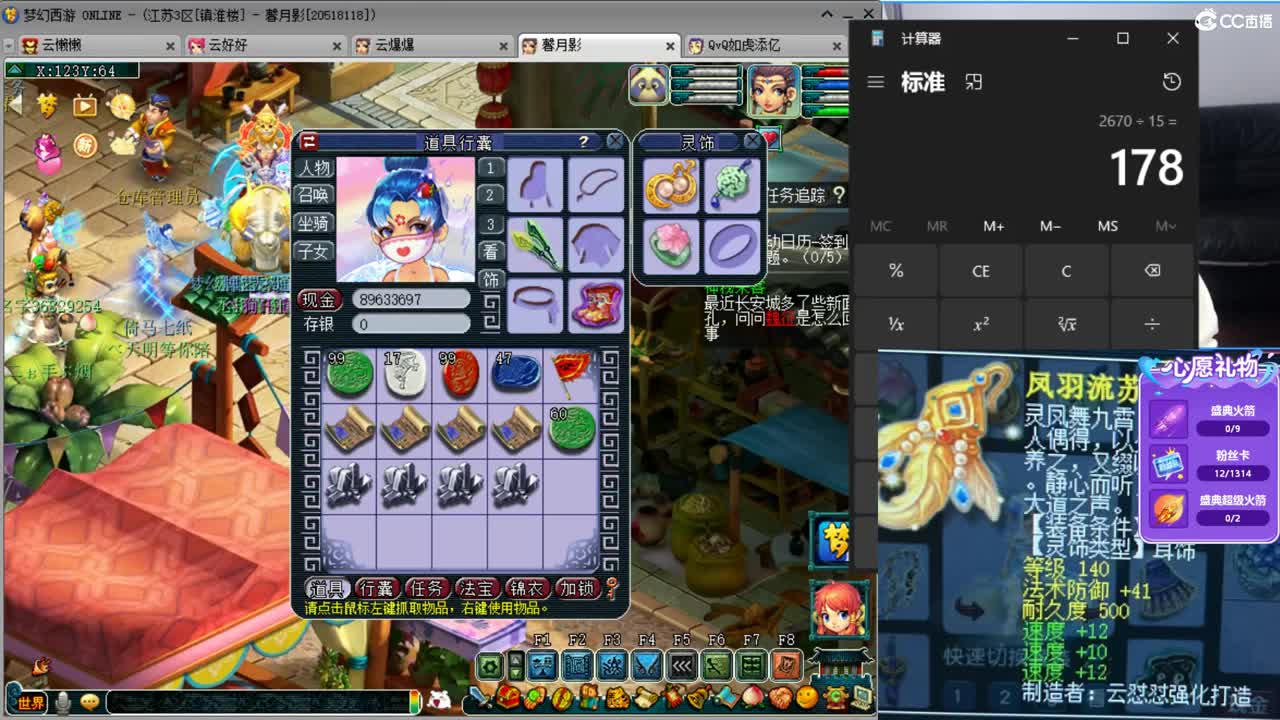The width and height of the screenshot is (1280, 720).
Task: Click the 加锁 lock button
Action: (576, 589)
